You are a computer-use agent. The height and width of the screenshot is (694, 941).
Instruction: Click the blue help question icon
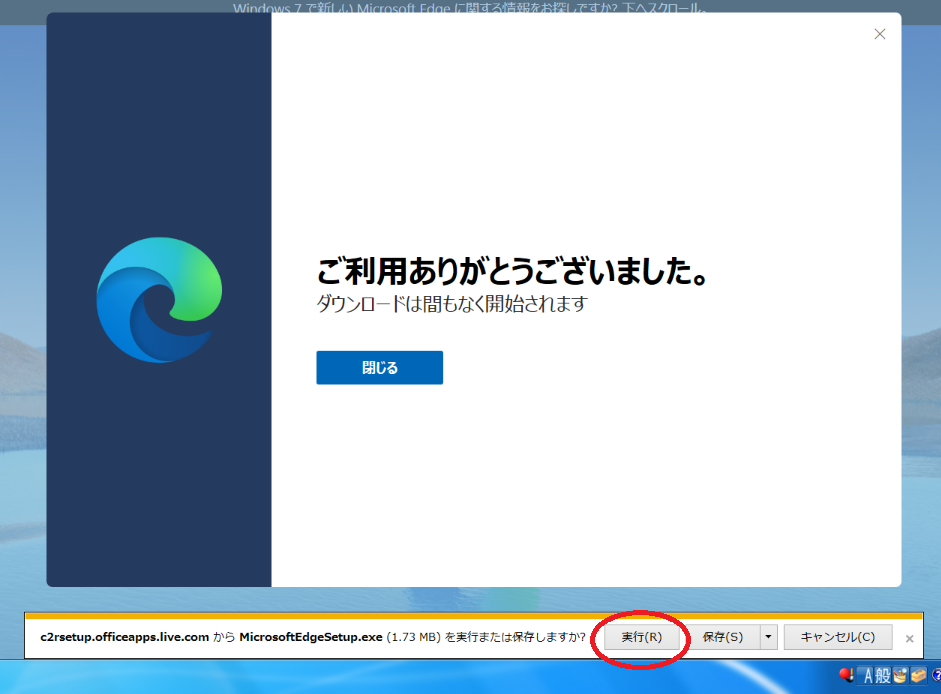tap(936, 676)
